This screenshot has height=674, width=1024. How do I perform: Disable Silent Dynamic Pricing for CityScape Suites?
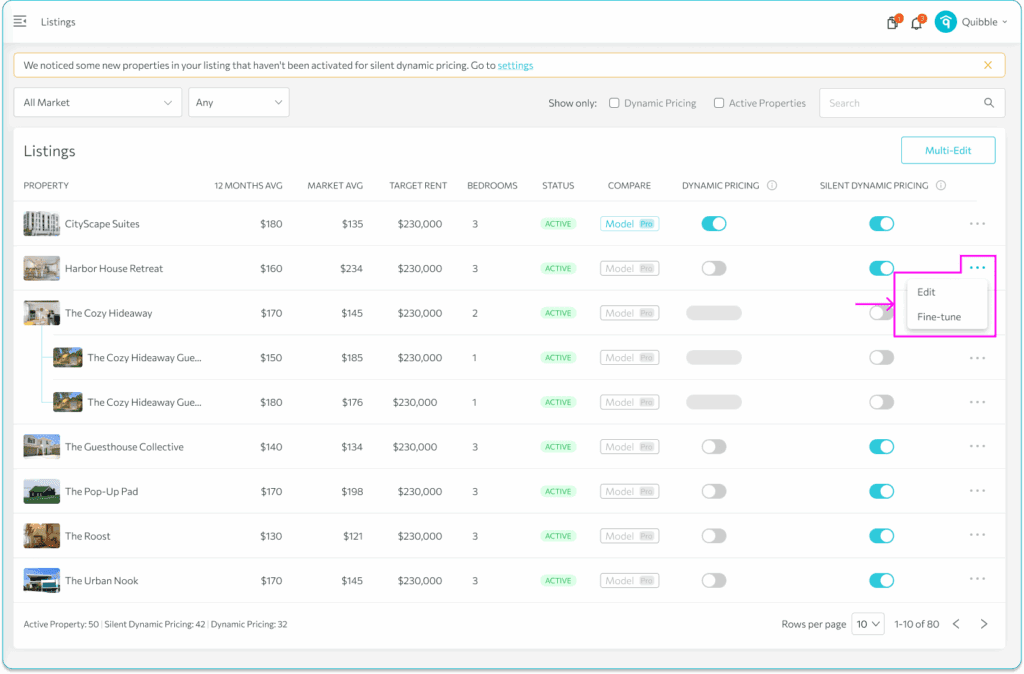point(881,223)
